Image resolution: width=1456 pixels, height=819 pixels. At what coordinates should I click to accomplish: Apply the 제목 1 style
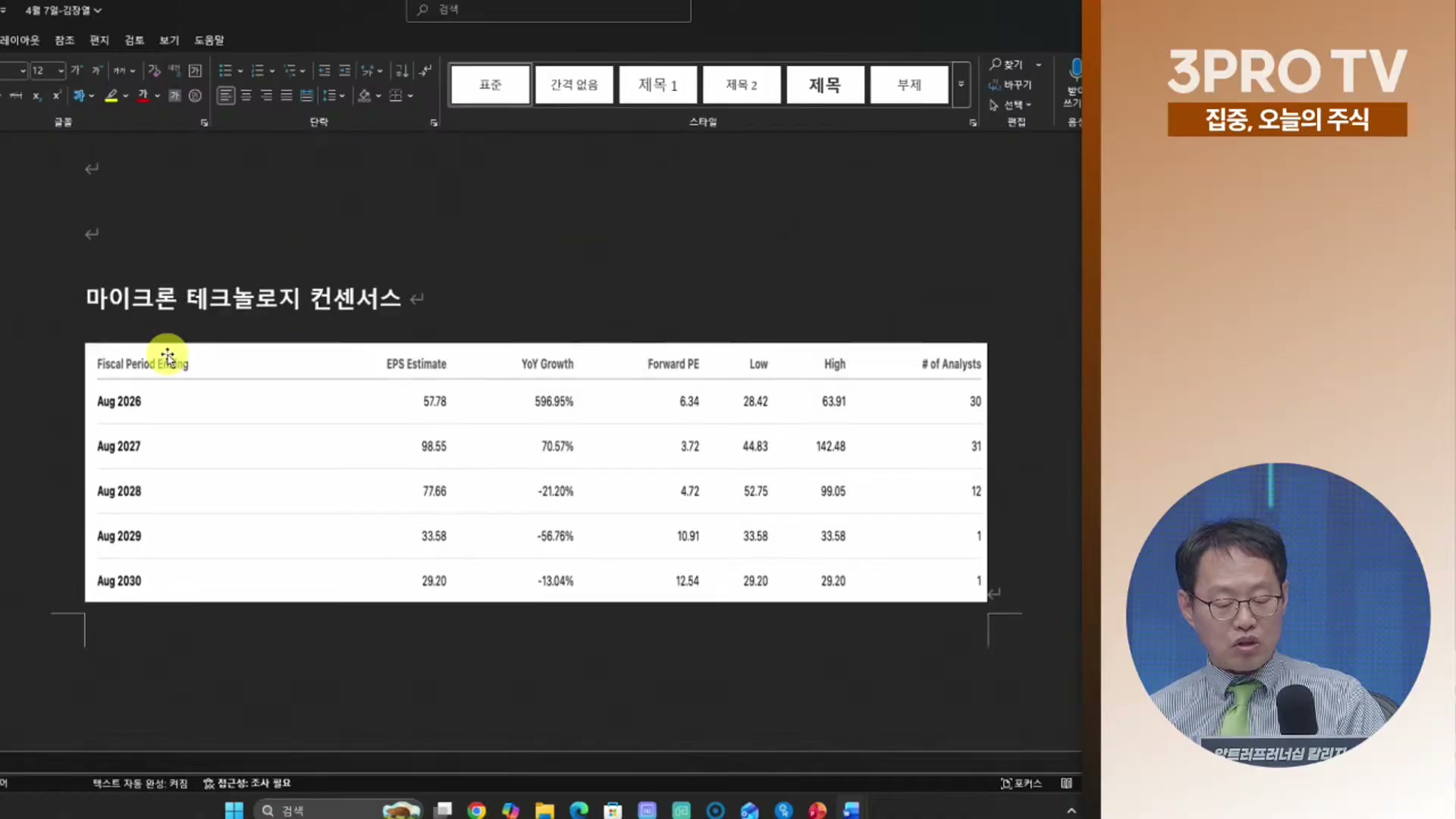(657, 84)
